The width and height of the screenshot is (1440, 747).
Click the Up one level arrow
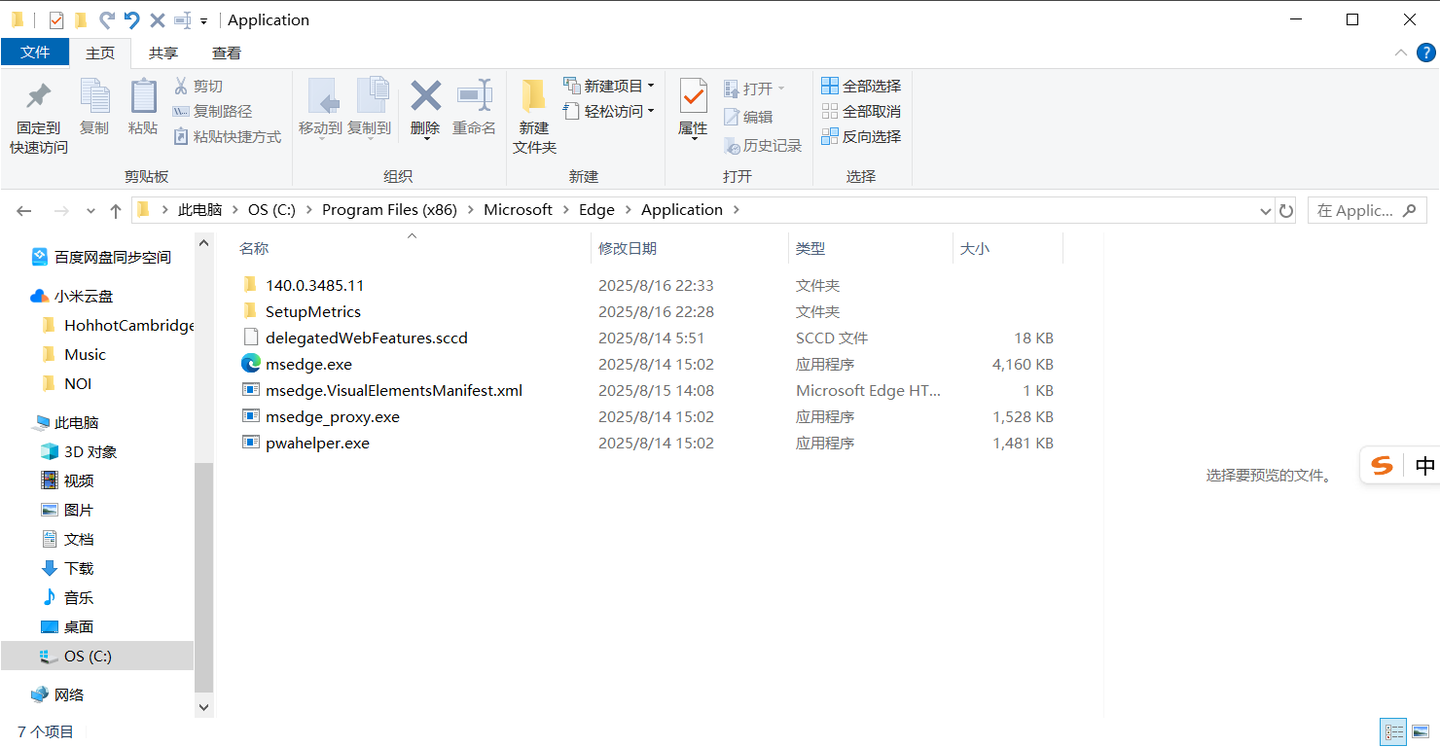coord(116,211)
